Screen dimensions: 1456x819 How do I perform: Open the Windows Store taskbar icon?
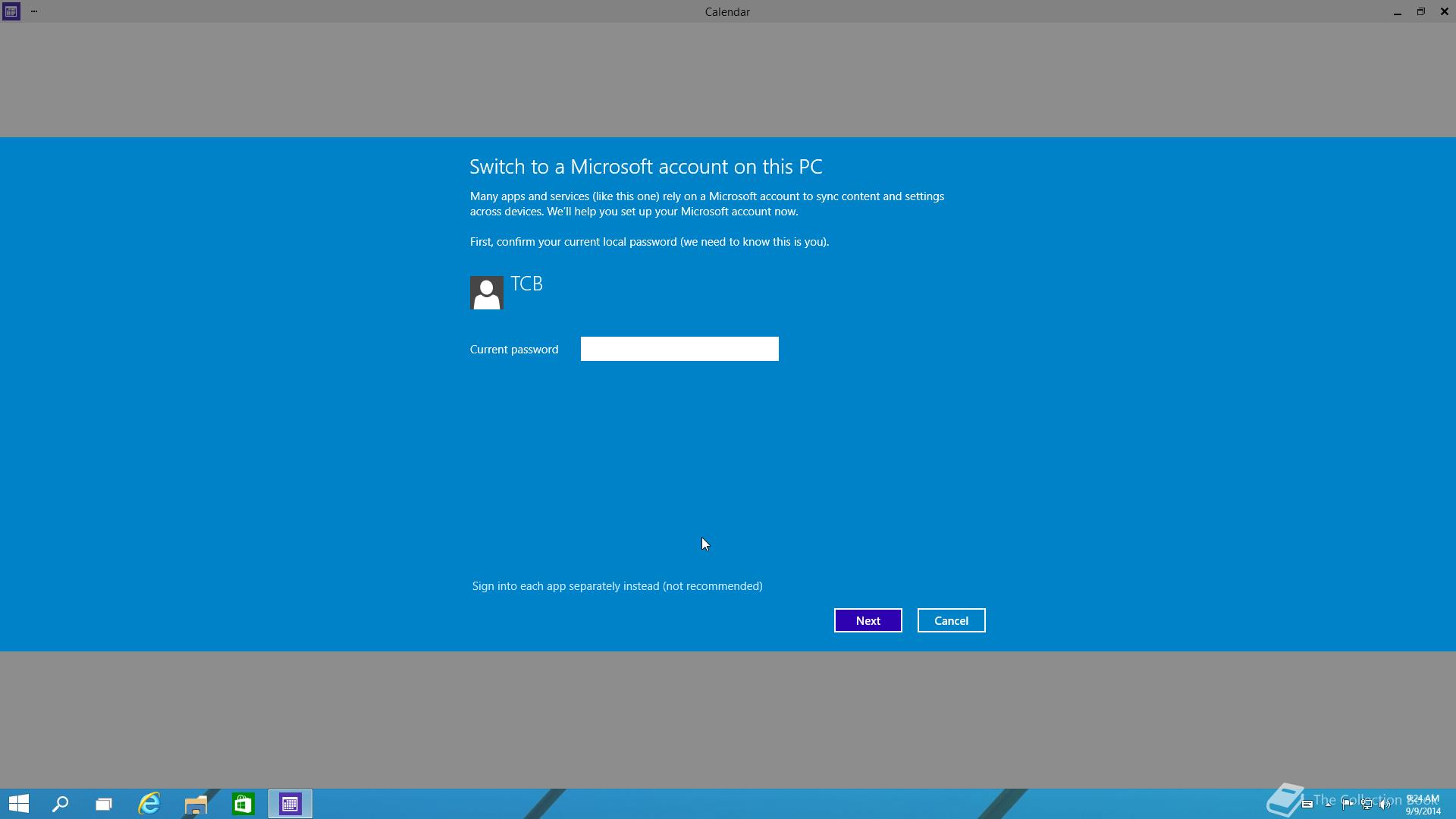pos(243,804)
